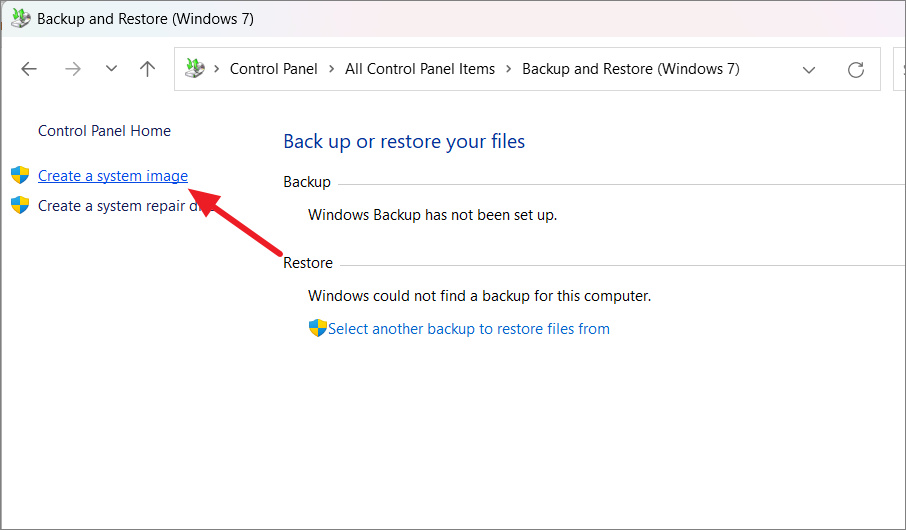Viewport: 906px width, 530px height.
Task: Click Windows could not find a backup text
Action: point(480,296)
